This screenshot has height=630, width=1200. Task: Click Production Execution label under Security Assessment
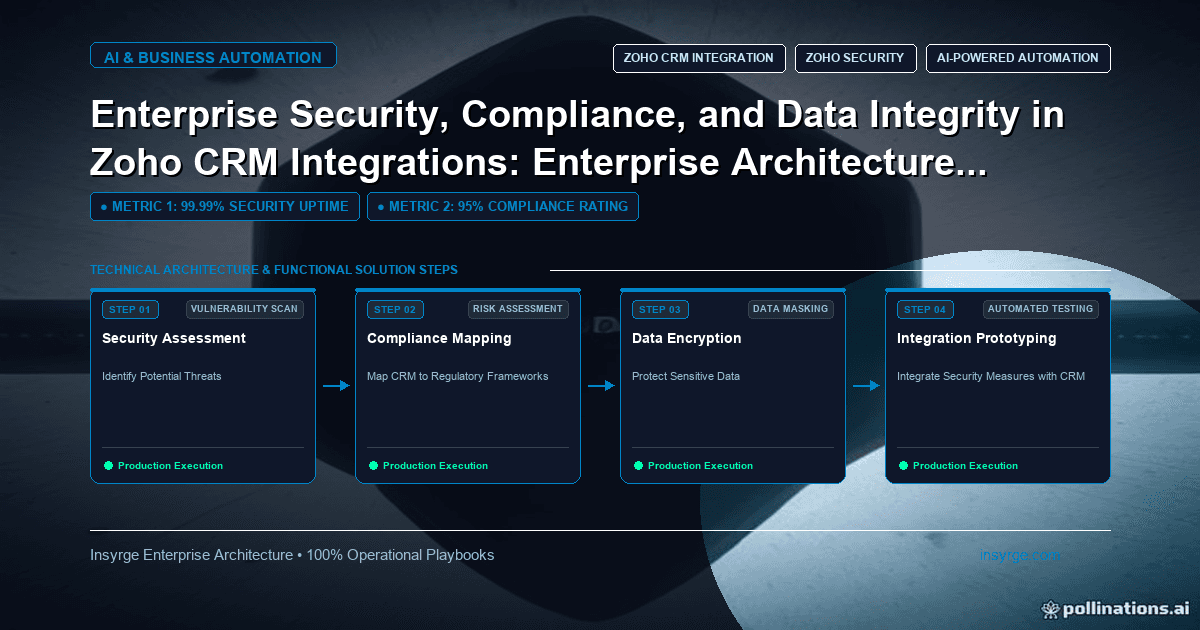tap(170, 466)
